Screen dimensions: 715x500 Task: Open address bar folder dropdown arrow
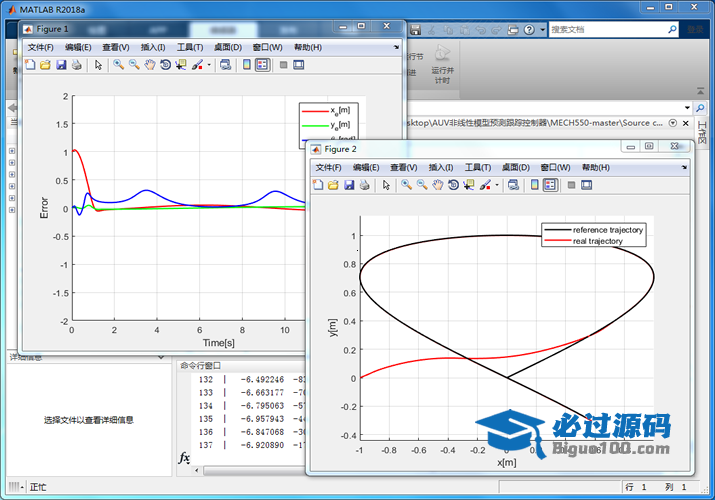pos(687,108)
